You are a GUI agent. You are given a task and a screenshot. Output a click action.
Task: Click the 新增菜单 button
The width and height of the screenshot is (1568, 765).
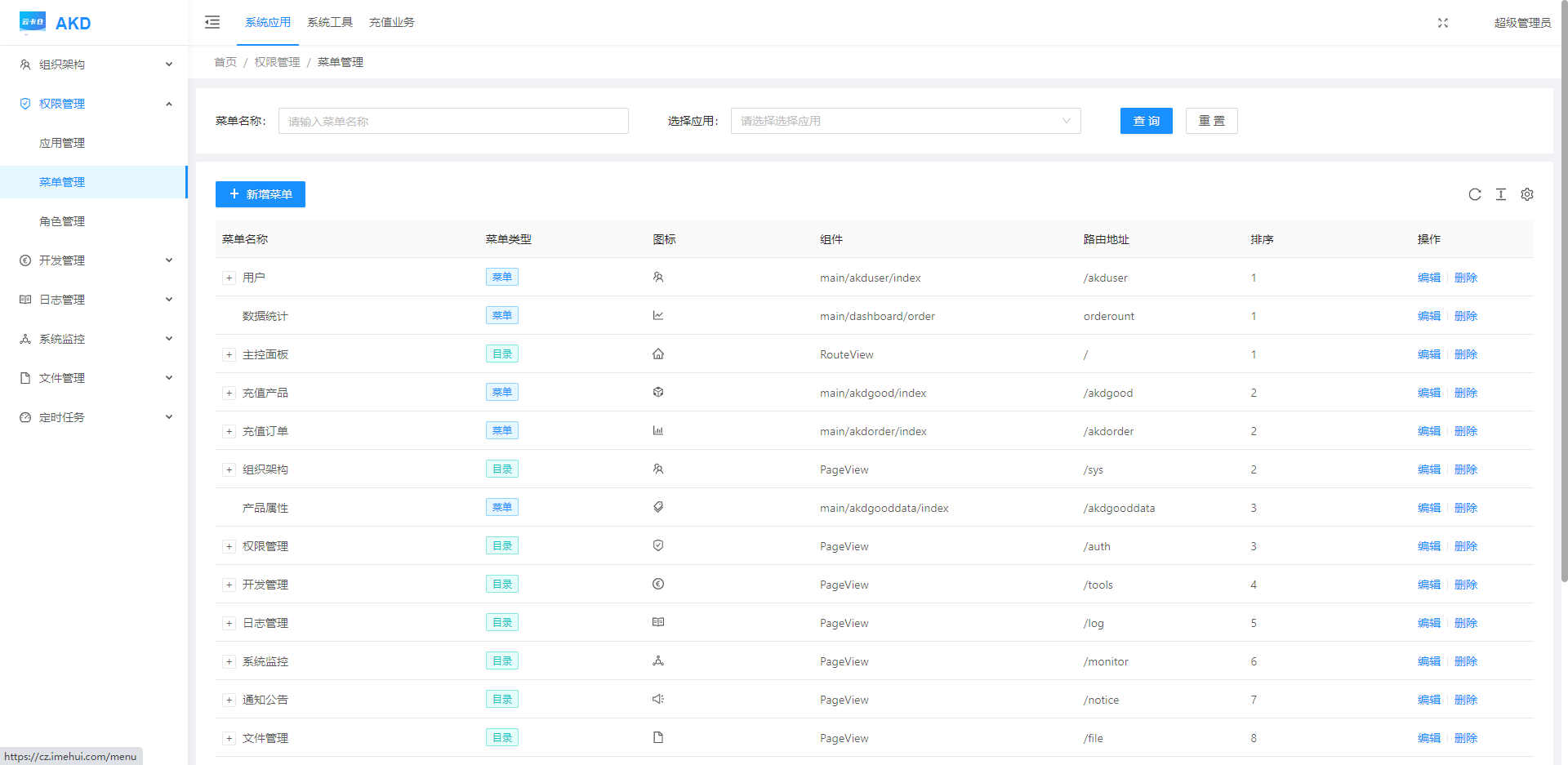[260, 194]
